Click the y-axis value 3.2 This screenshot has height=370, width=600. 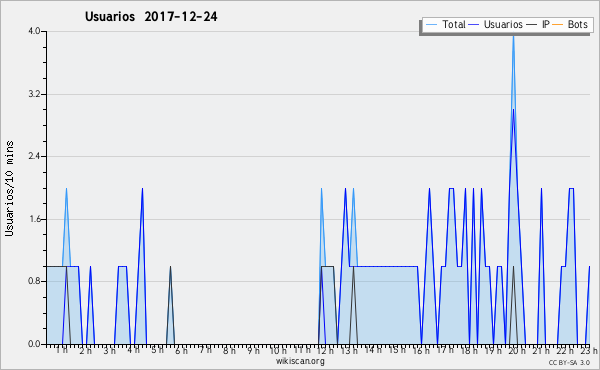click(34, 94)
